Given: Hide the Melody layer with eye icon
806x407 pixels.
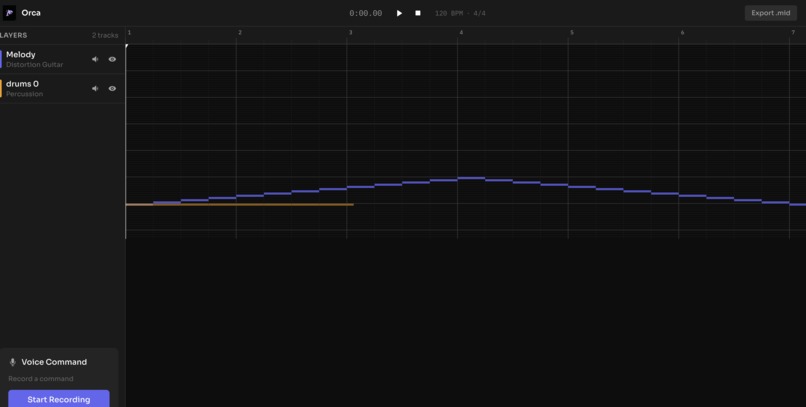Looking at the screenshot, I should coord(112,59).
